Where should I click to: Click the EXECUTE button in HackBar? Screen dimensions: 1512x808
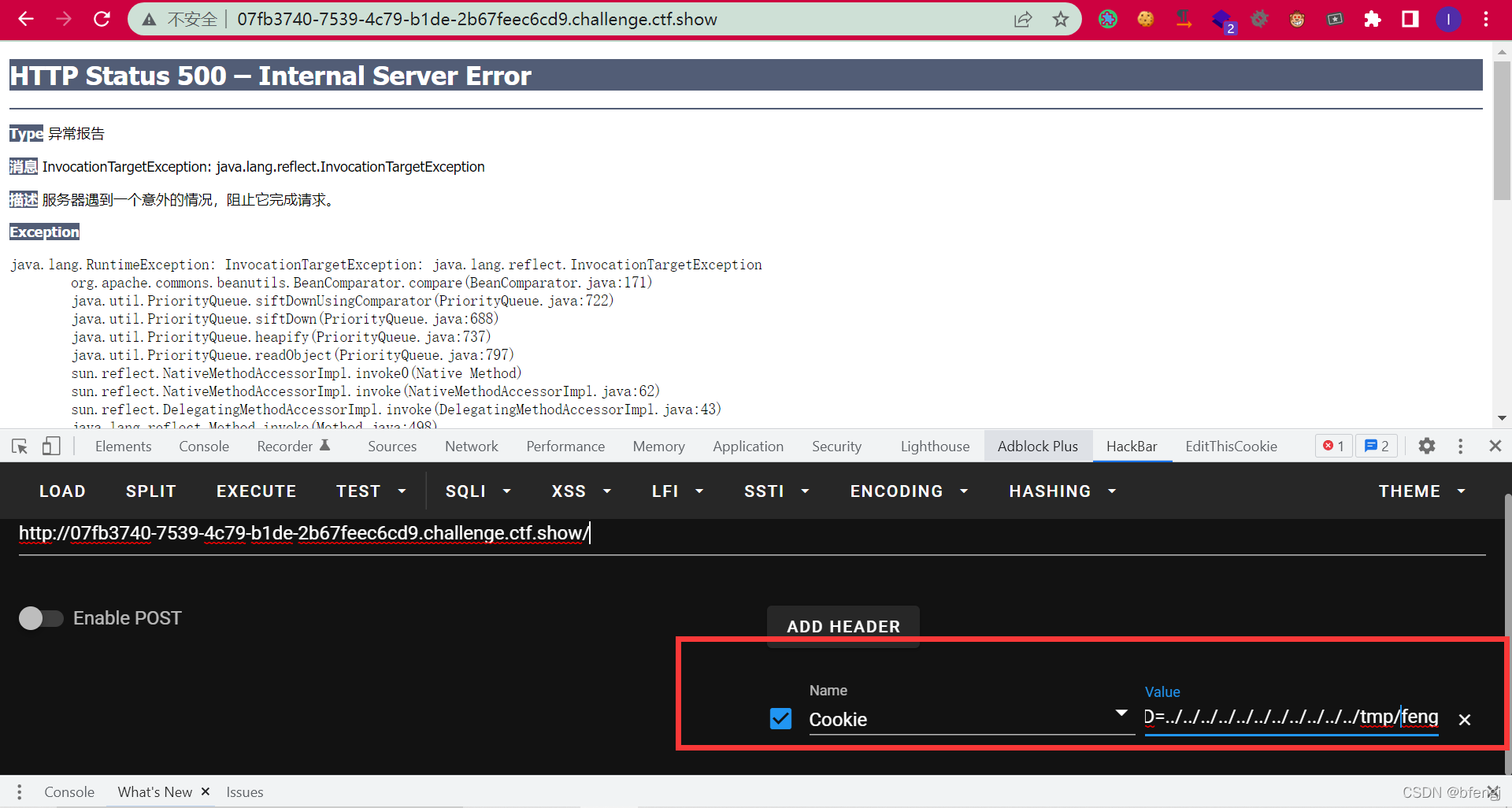257,491
